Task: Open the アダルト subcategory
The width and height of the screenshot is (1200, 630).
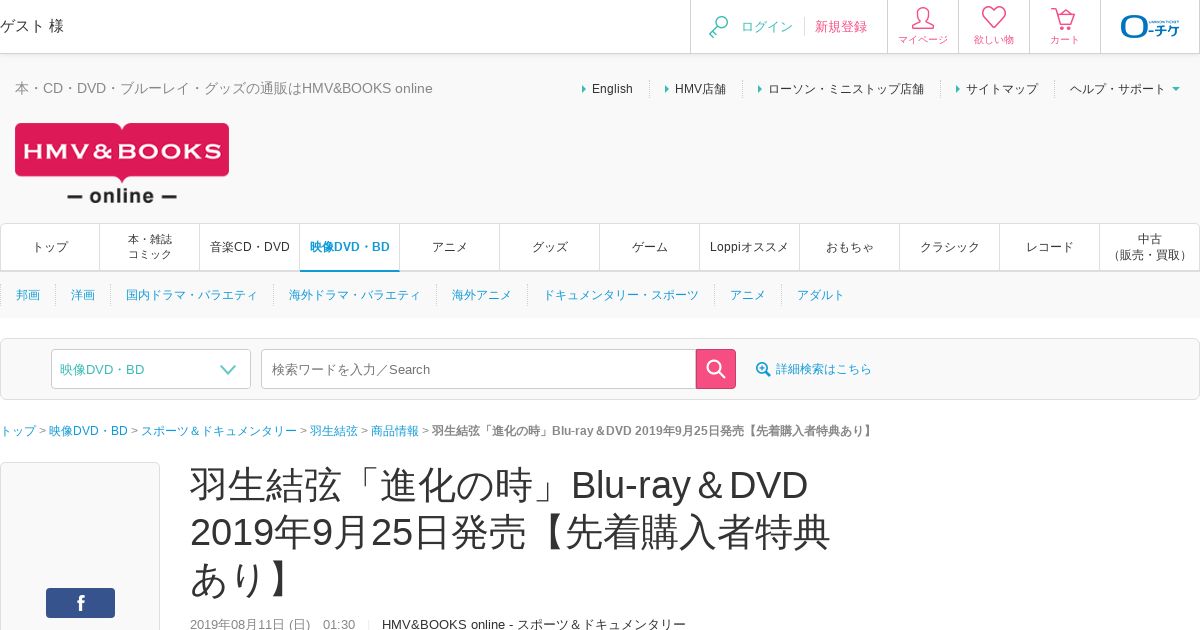Action: tap(821, 295)
